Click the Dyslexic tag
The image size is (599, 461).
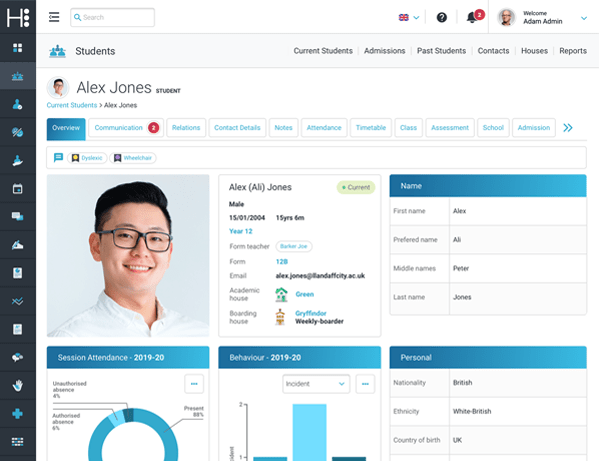tap(87, 158)
